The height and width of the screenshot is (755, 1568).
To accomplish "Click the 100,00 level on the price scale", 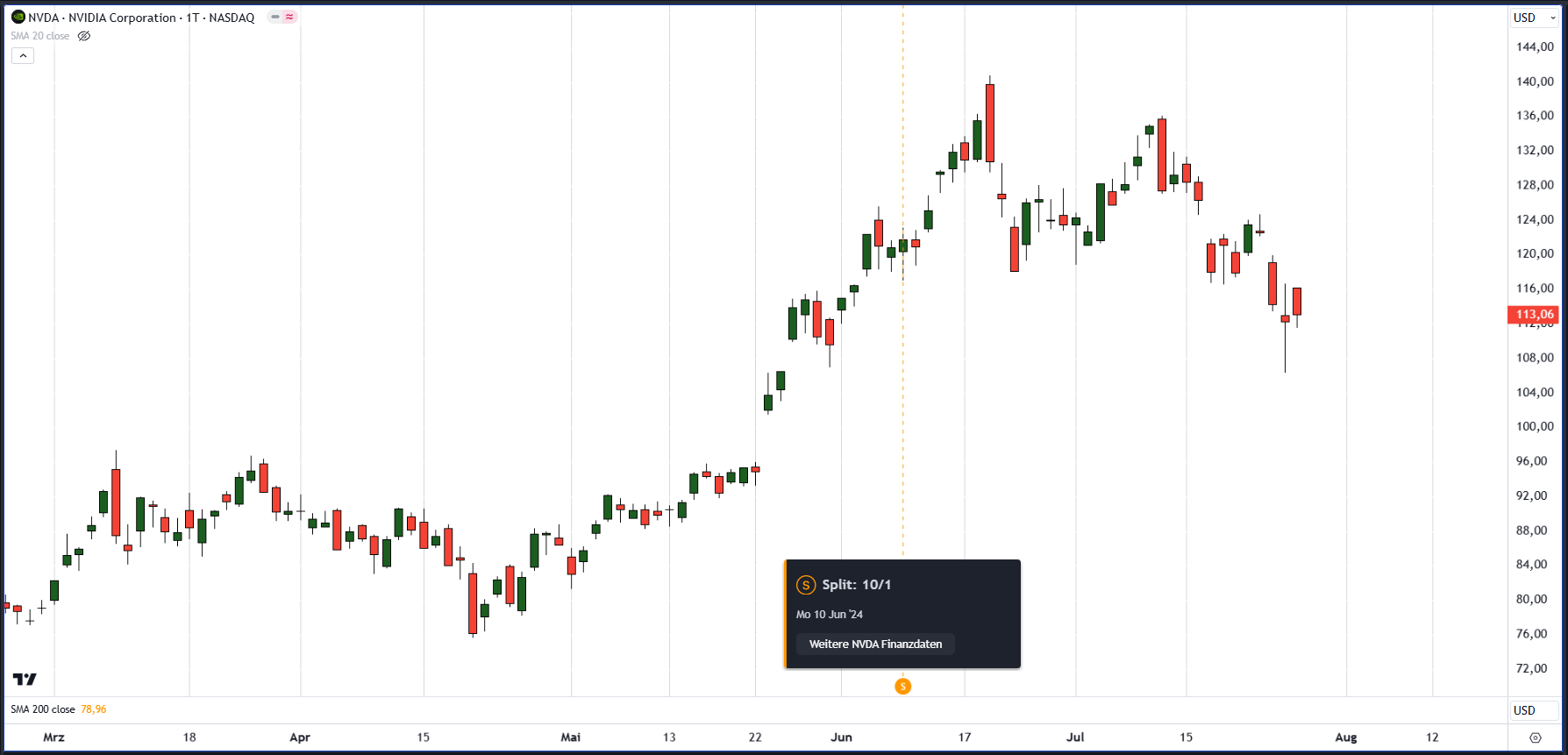I will [x=1534, y=426].
